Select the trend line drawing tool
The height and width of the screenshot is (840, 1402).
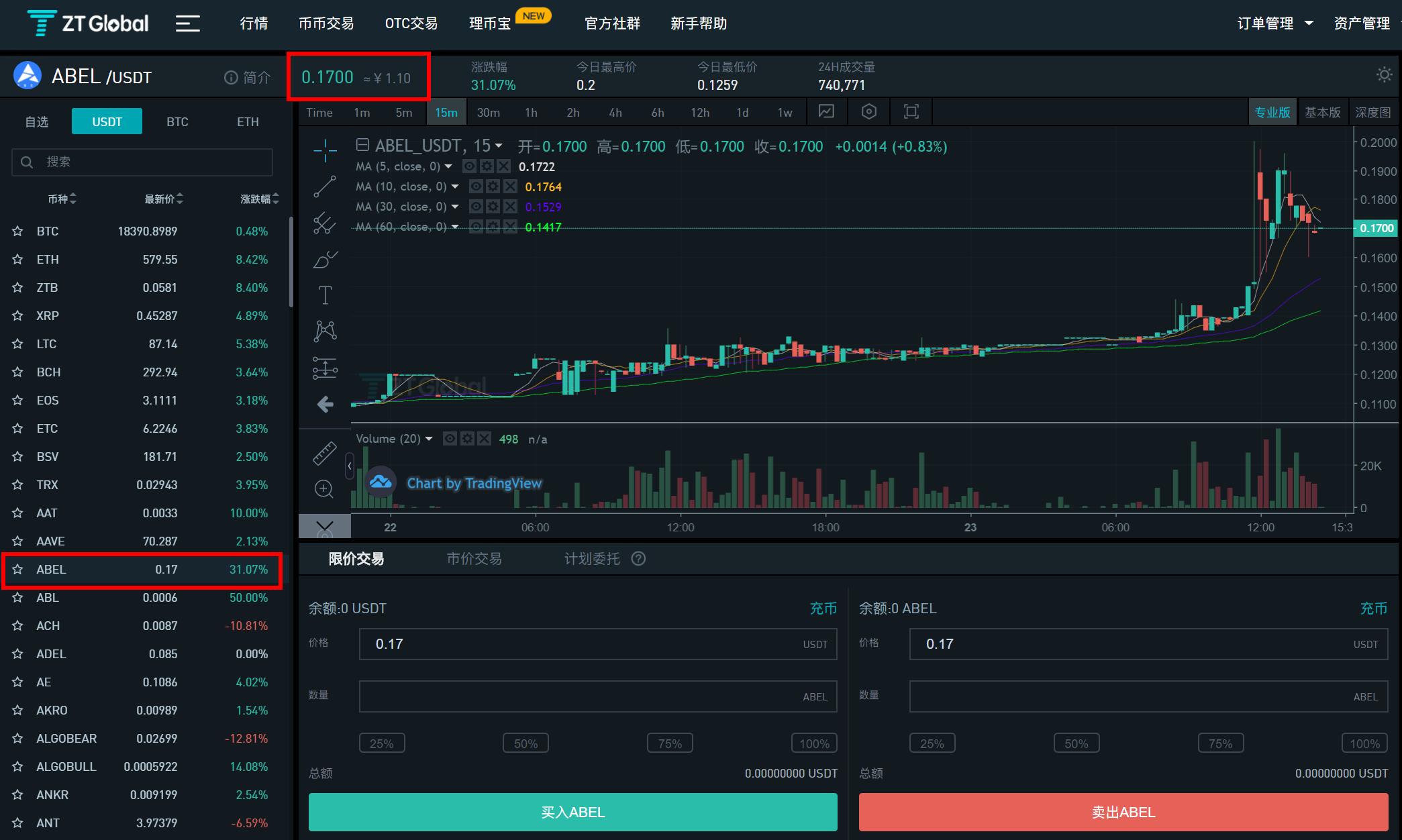pyautogui.click(x=325, y=187)
